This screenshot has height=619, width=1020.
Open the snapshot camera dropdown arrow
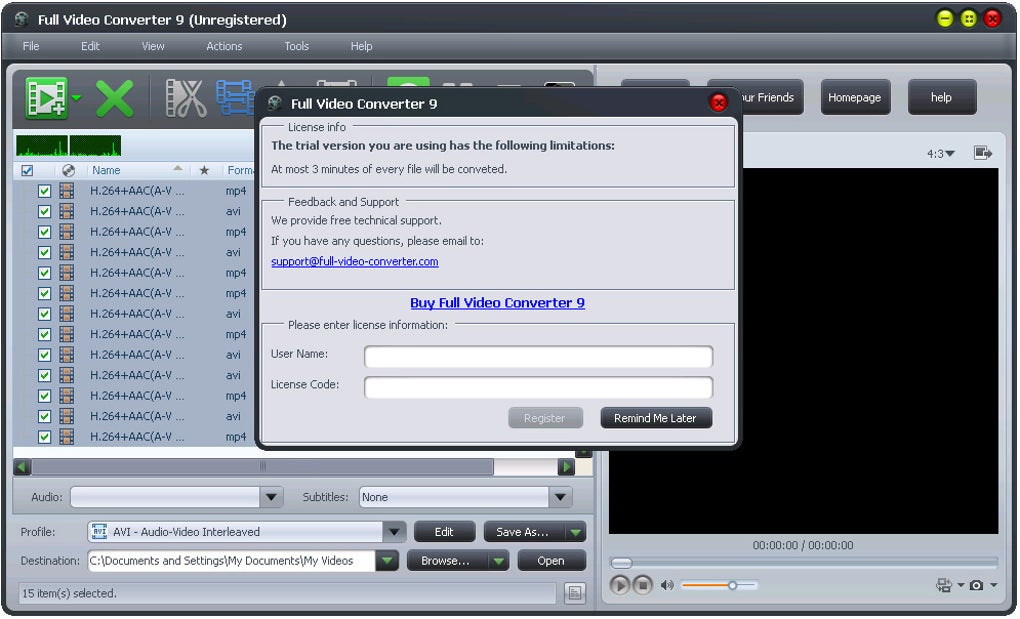[x=993, y=585]
